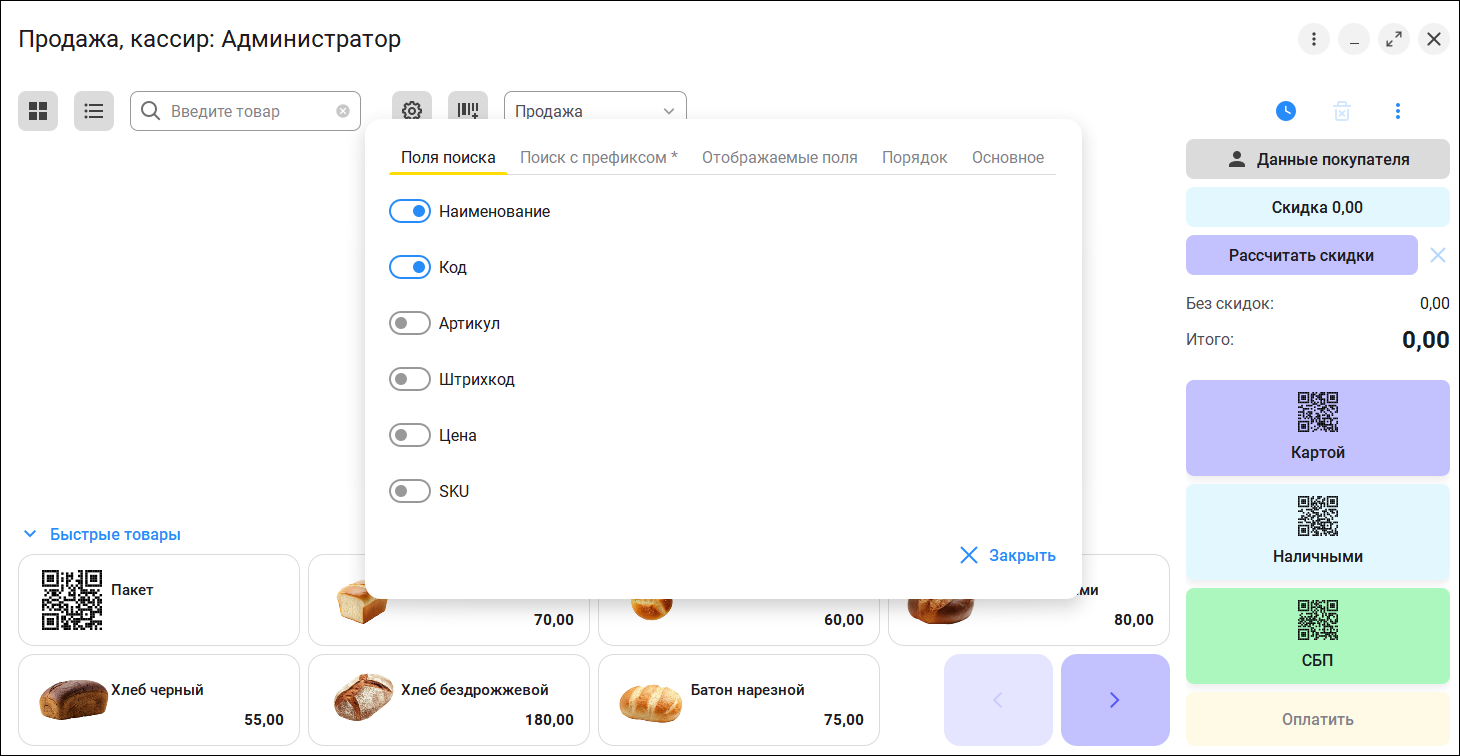Viewport: 1460px width, 756px height.
Task: Open the blue clock history icon
Action: 1286,111
